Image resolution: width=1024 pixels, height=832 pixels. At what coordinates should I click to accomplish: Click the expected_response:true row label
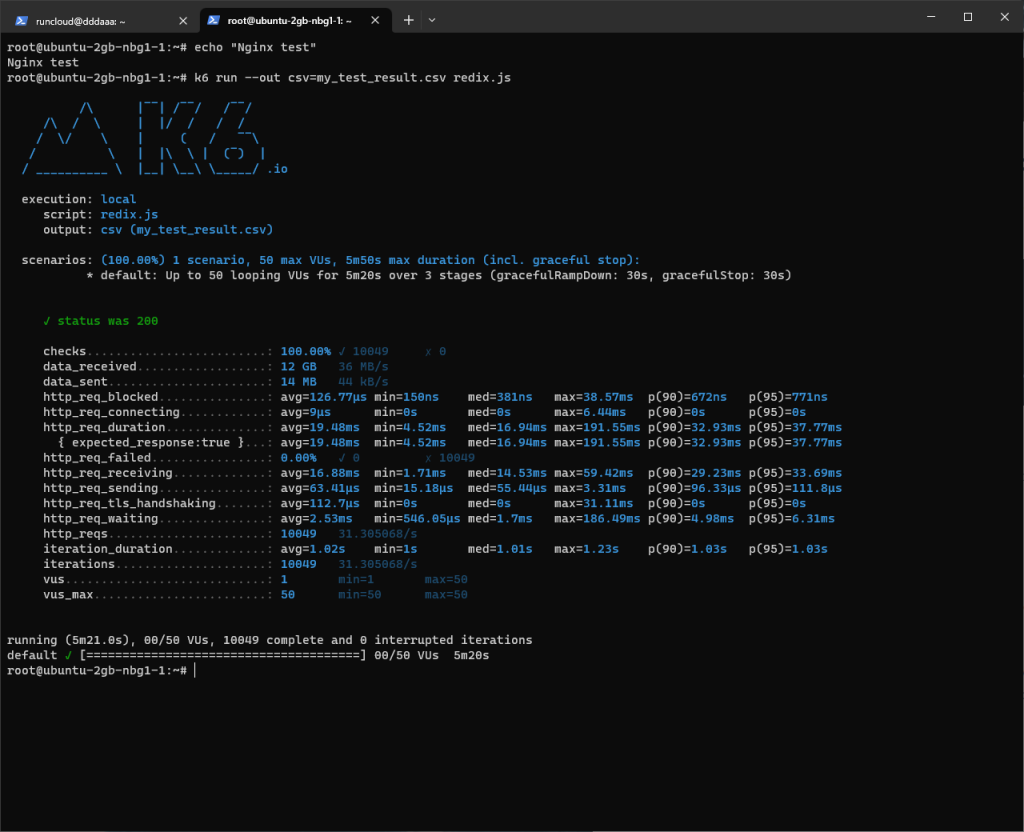click(151, 443)
